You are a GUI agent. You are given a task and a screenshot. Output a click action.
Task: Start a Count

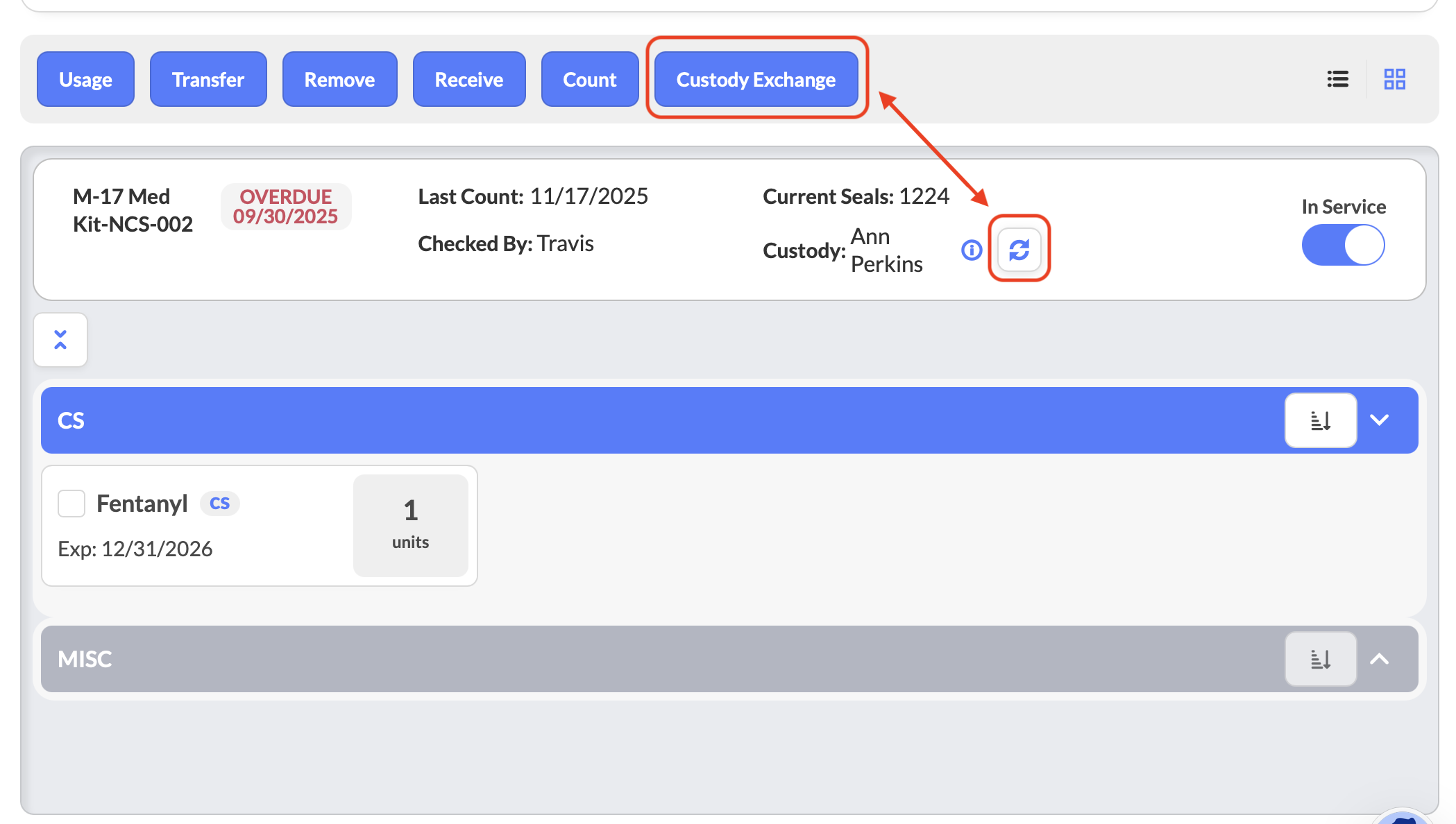pos(589,79)
